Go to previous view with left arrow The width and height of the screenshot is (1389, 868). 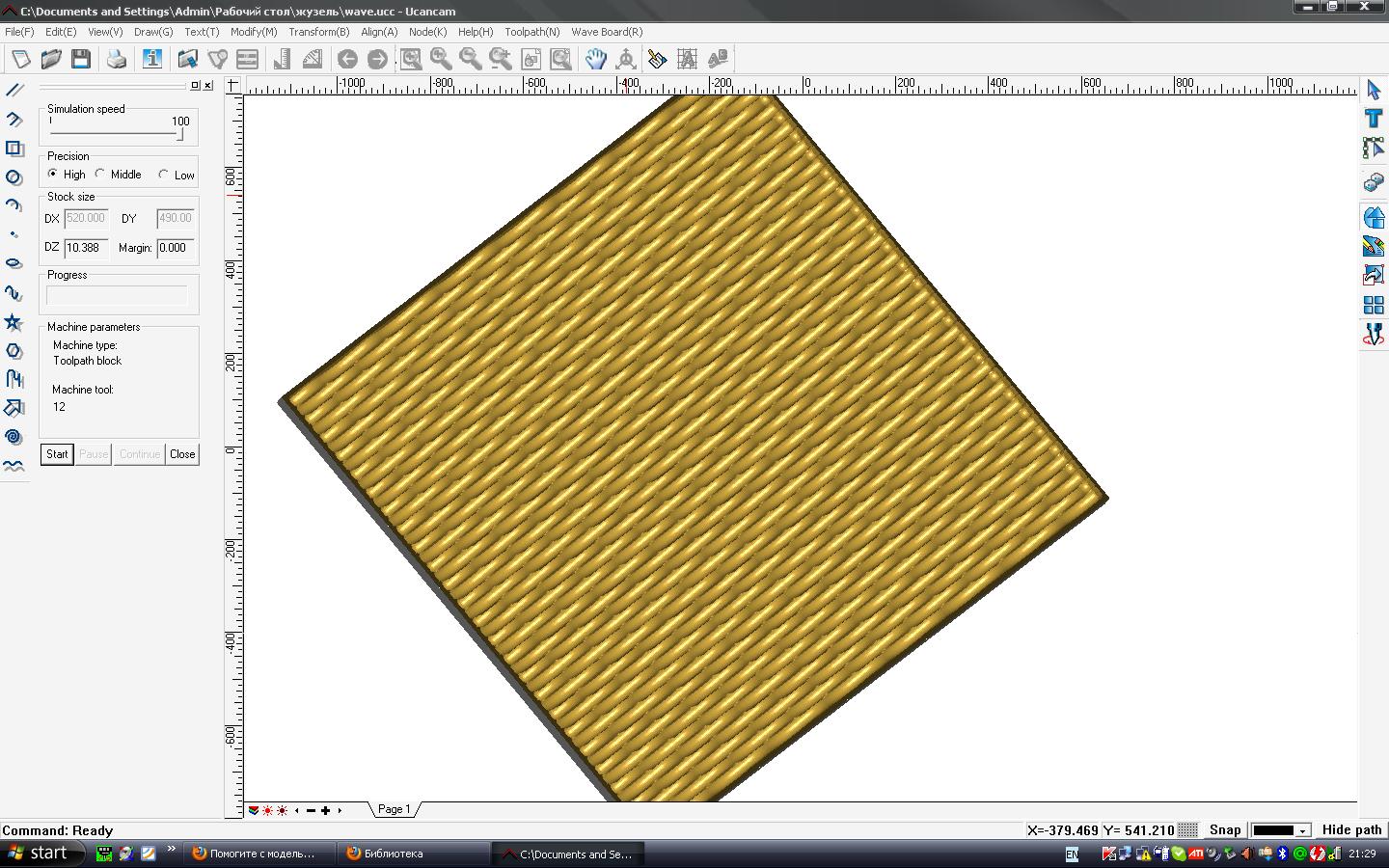point(347,59)
